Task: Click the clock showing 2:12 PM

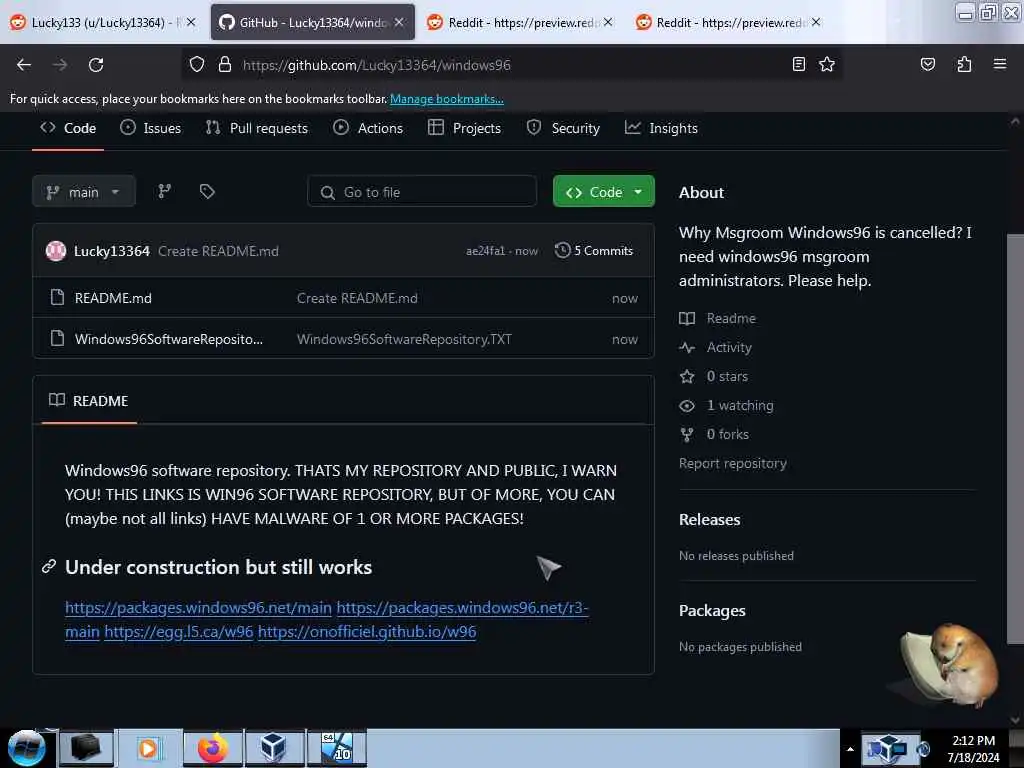Action: click(x=973, y=741)
